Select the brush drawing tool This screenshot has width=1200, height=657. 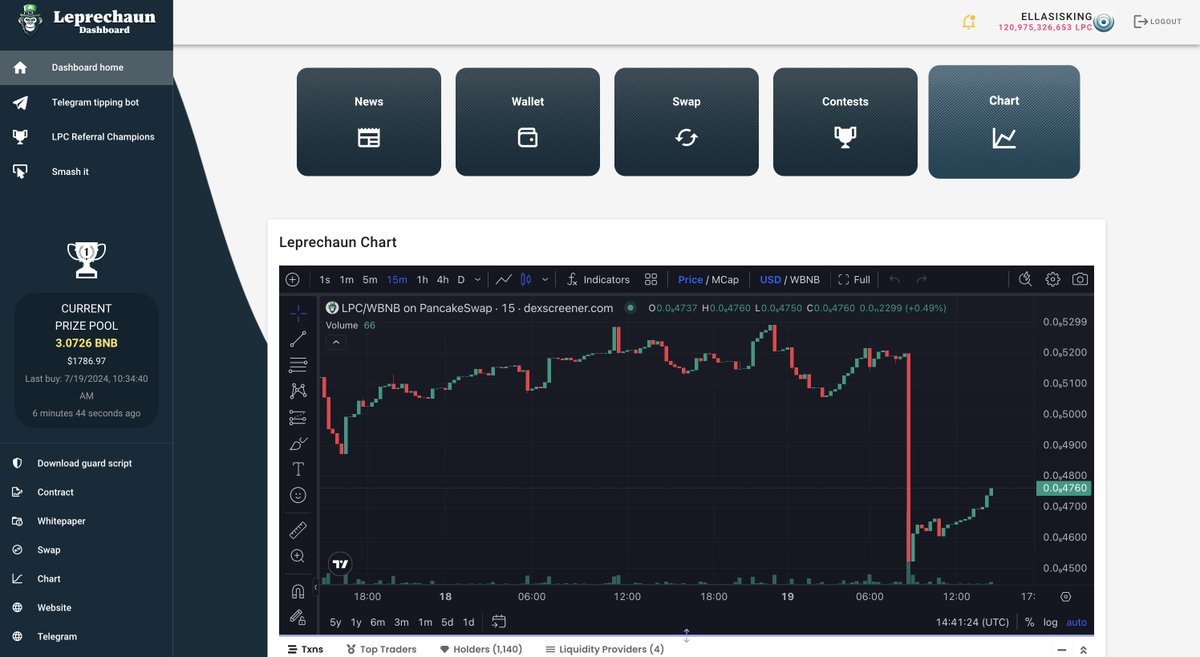[x=298, y=443]
